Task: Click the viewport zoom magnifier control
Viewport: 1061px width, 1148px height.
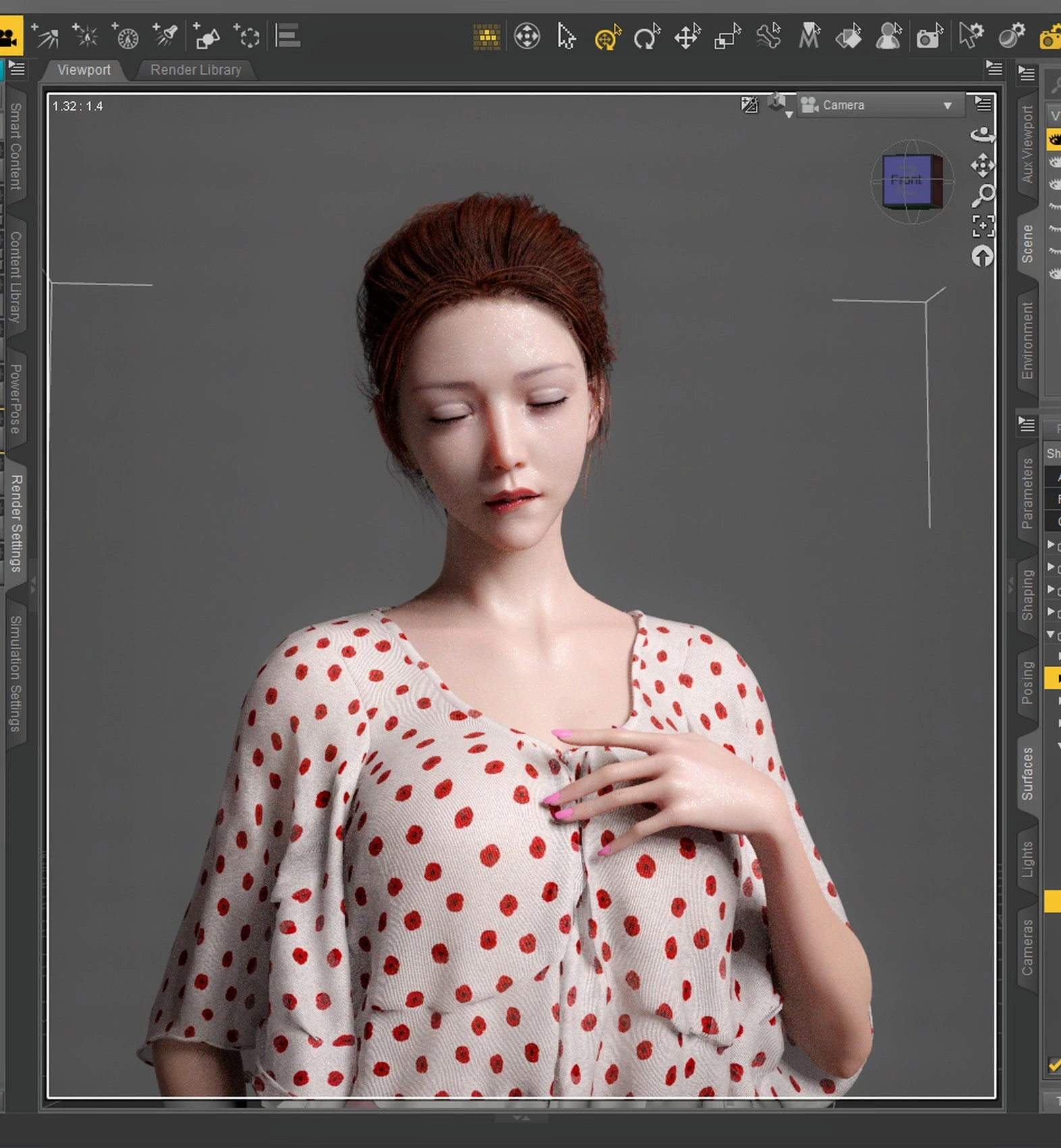Action: click(x=983, y=196)
